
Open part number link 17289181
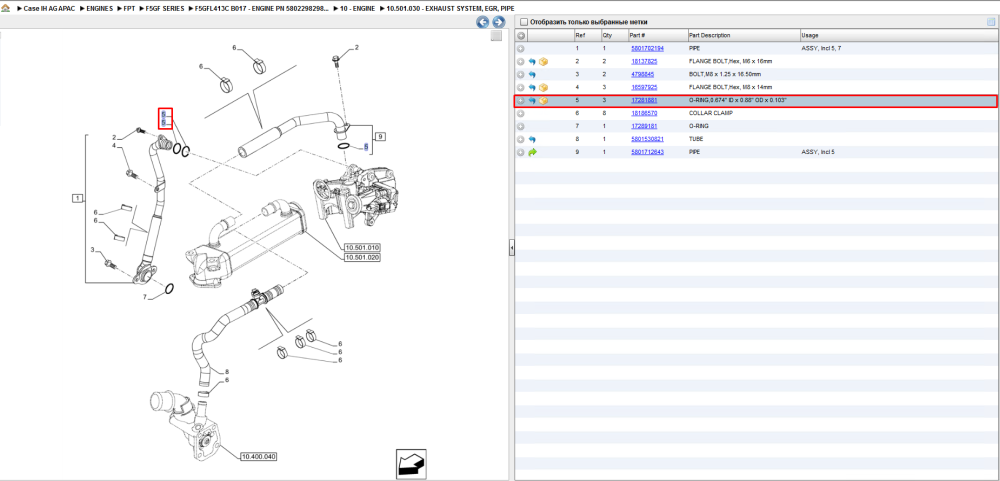point(643,126)
